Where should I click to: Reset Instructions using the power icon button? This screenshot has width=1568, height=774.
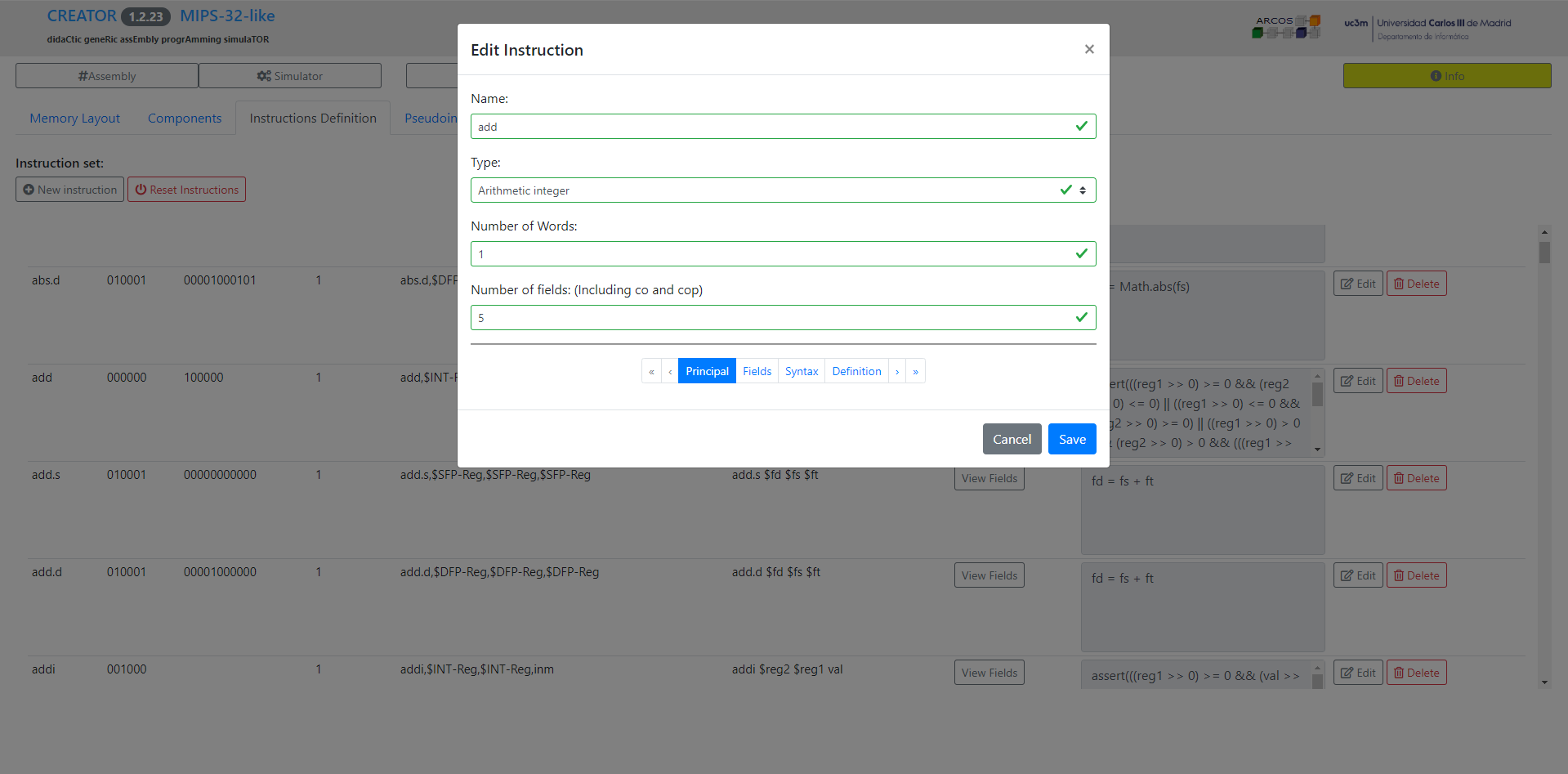pos(186,190)
